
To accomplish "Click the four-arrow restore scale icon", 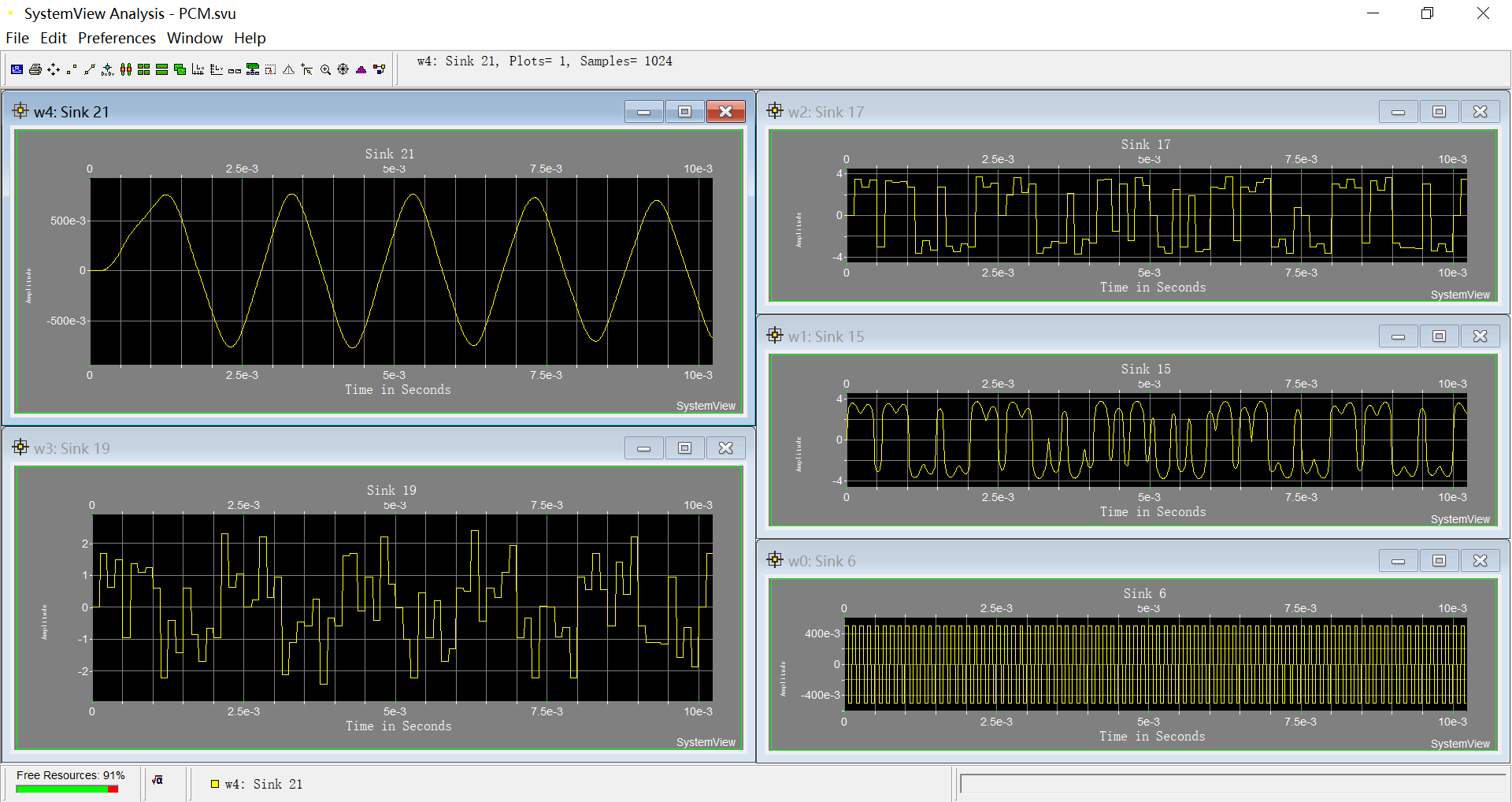I will [x=54, y=69].
